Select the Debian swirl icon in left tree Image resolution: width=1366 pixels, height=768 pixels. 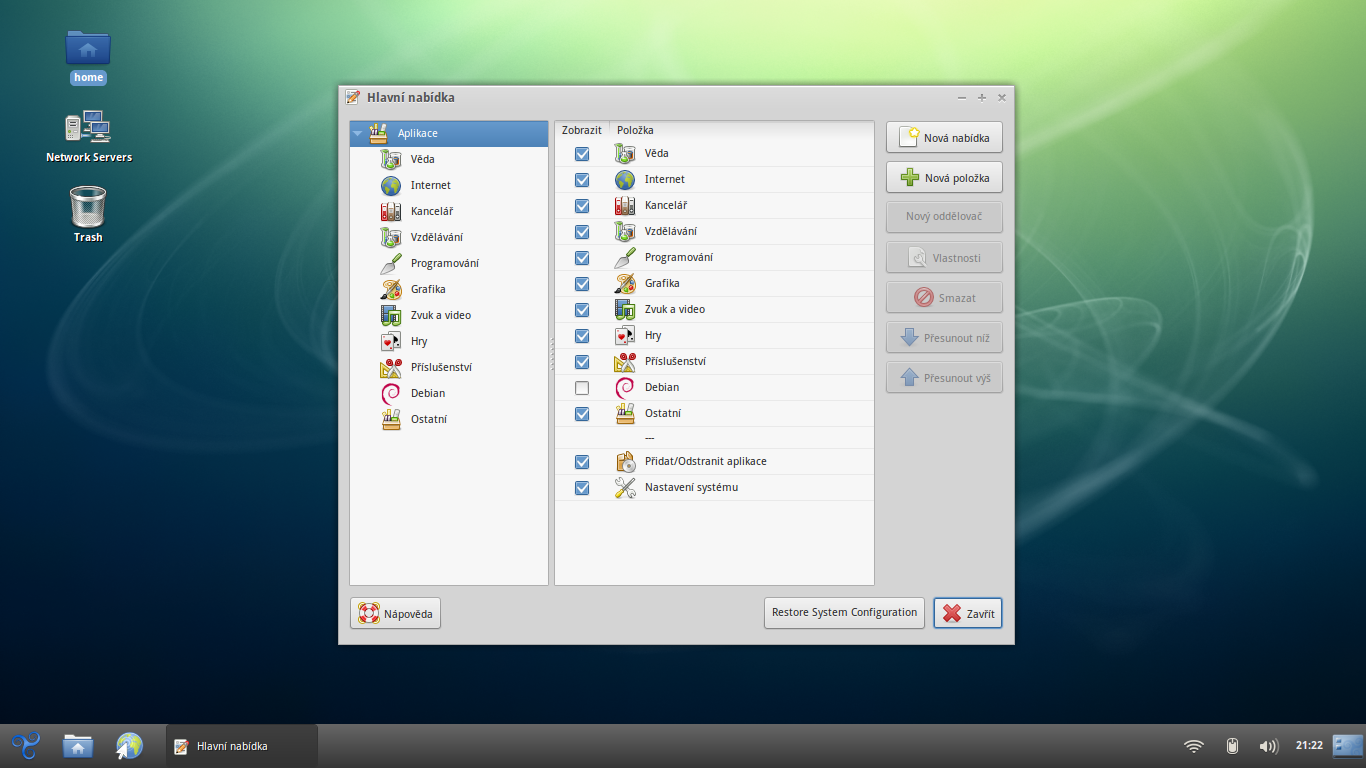(391, 393)
